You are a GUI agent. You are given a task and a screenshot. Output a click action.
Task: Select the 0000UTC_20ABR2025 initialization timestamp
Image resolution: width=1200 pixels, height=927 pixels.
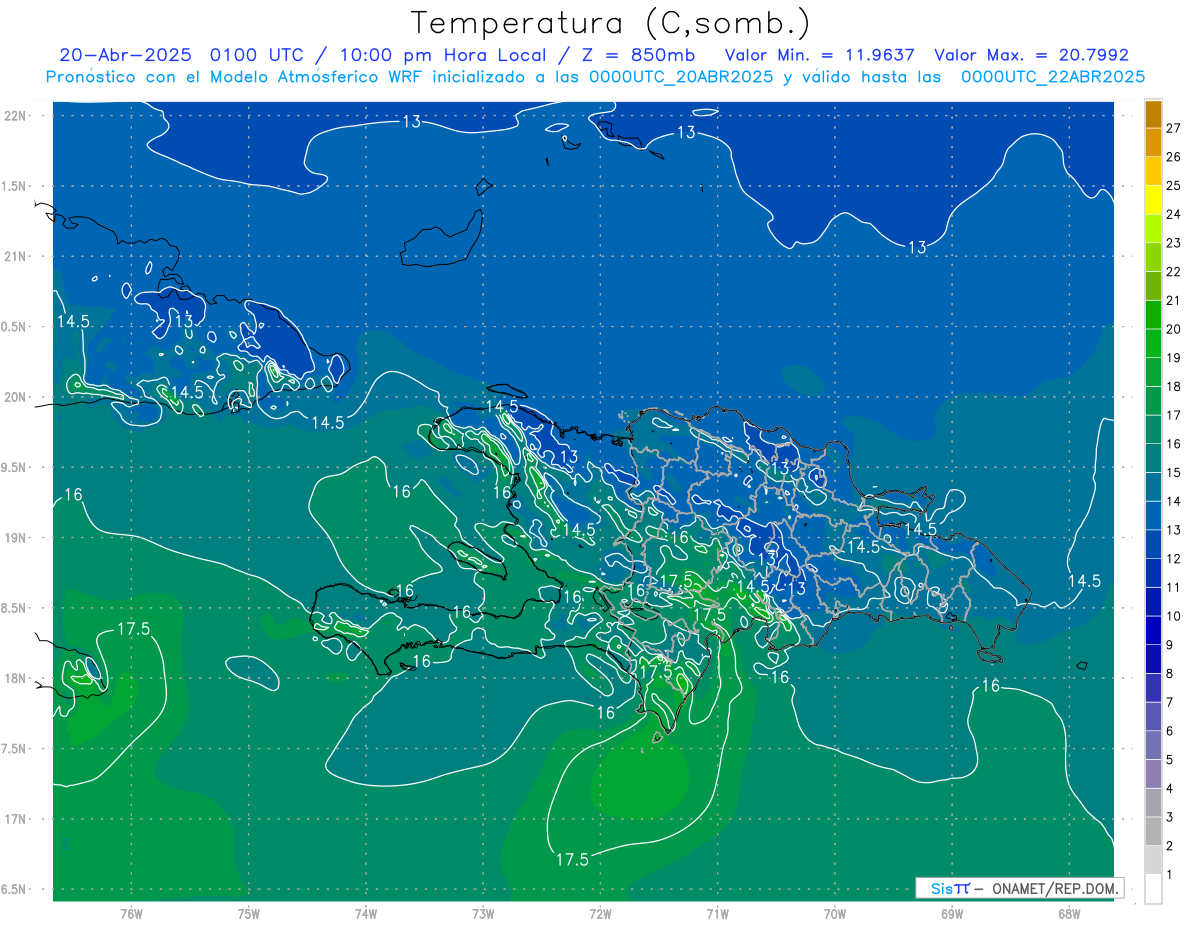[681, 77]
